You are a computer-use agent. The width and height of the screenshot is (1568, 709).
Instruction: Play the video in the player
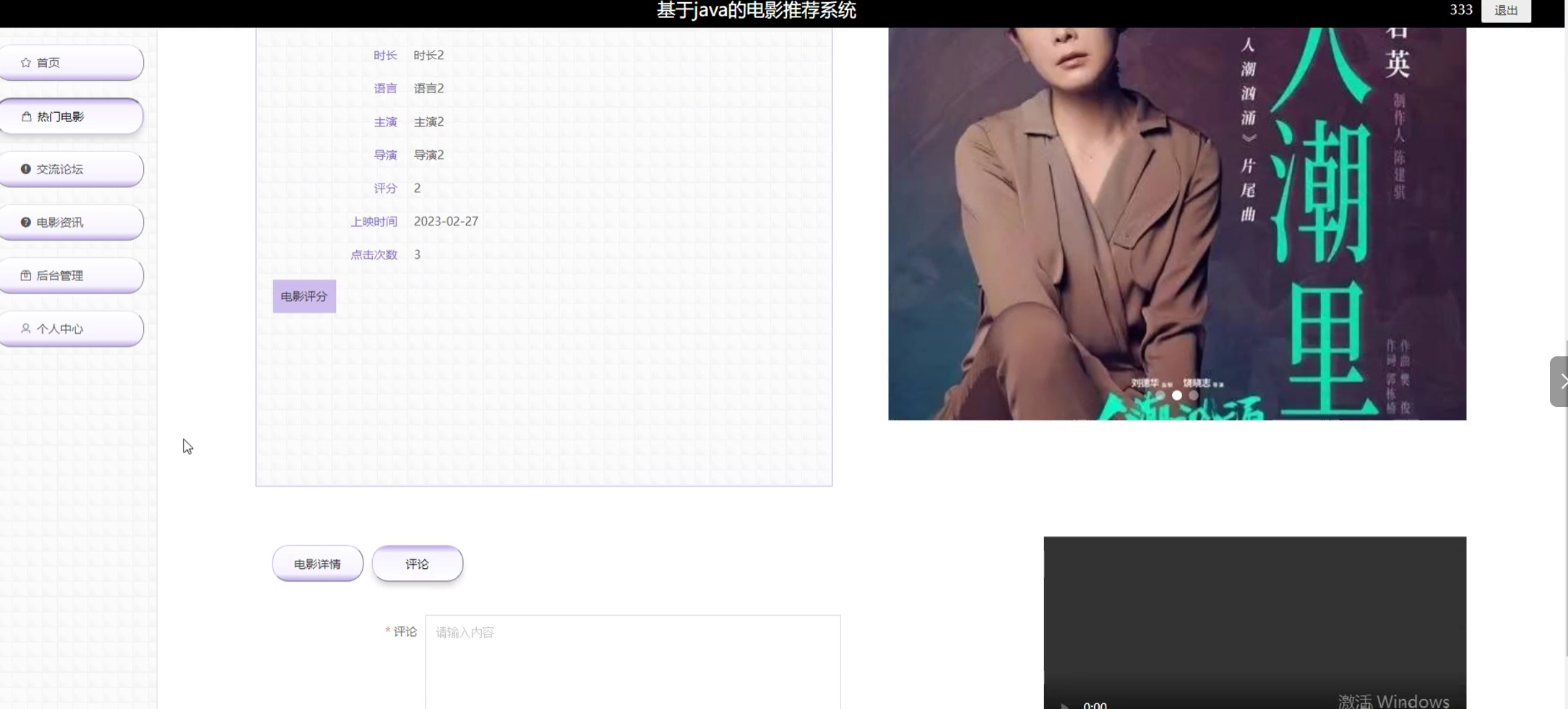point(1064,705)
